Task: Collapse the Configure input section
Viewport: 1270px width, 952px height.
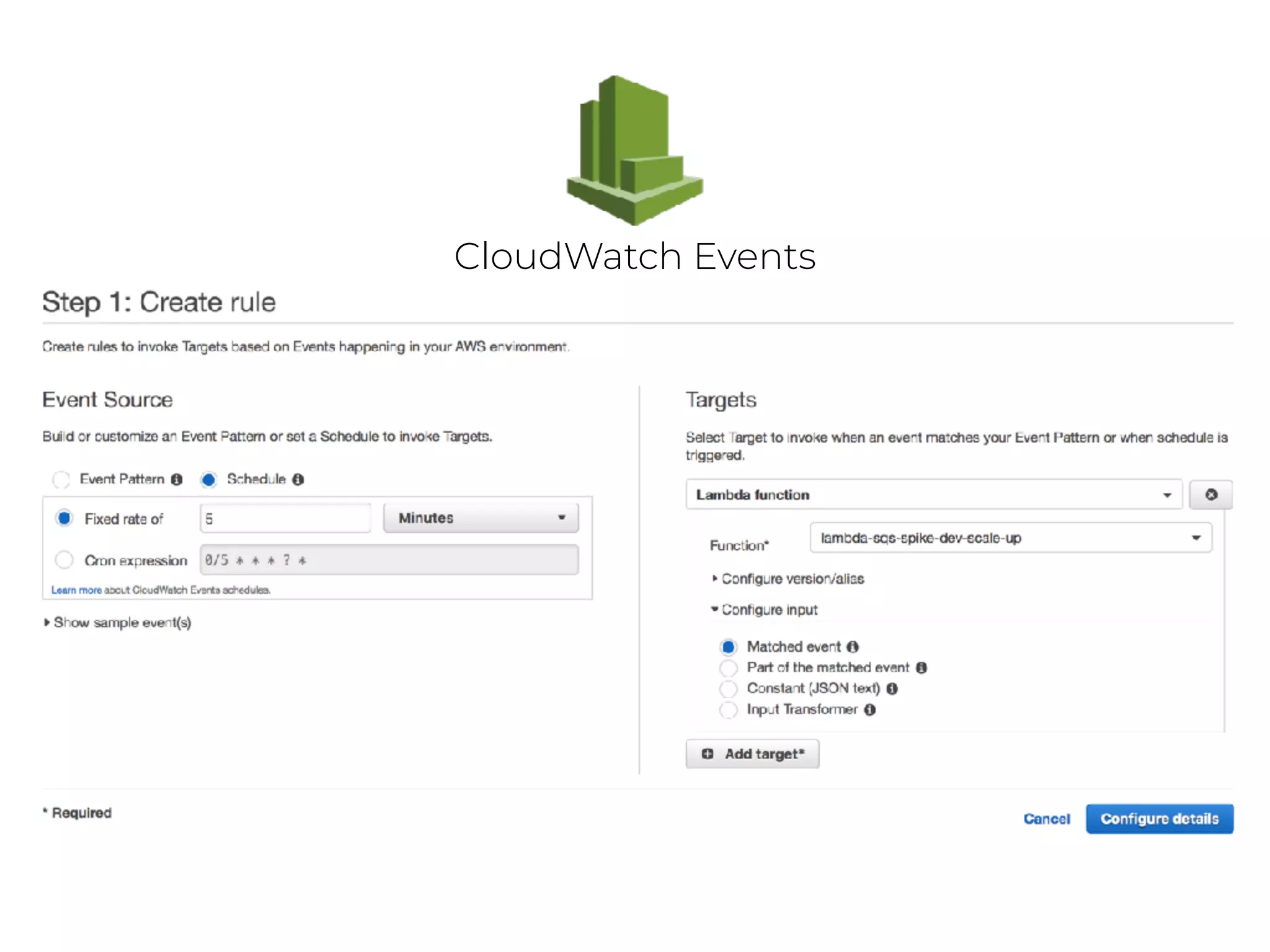Action: click(764, 610)
